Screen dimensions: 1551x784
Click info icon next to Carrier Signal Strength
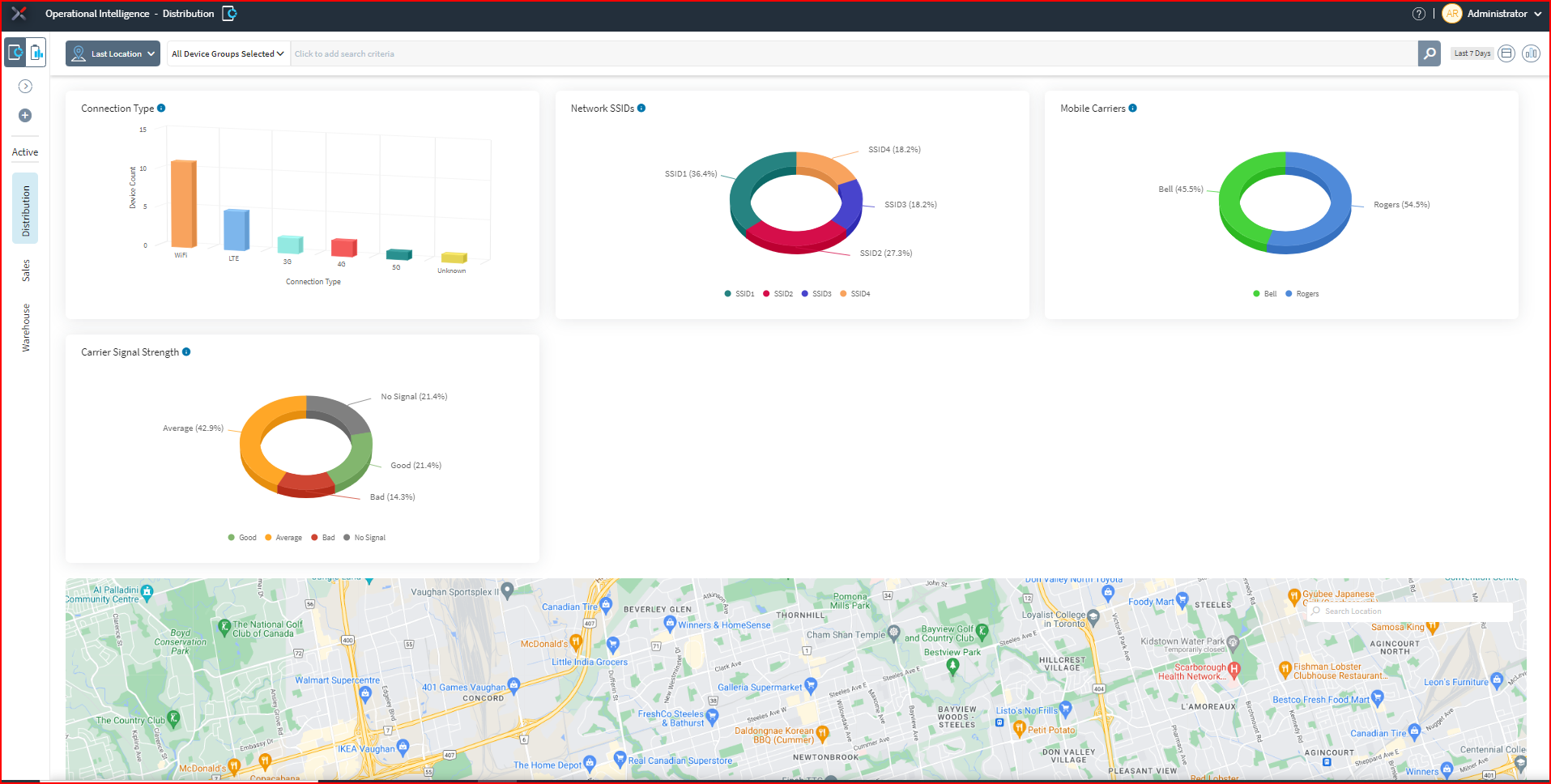186,352
